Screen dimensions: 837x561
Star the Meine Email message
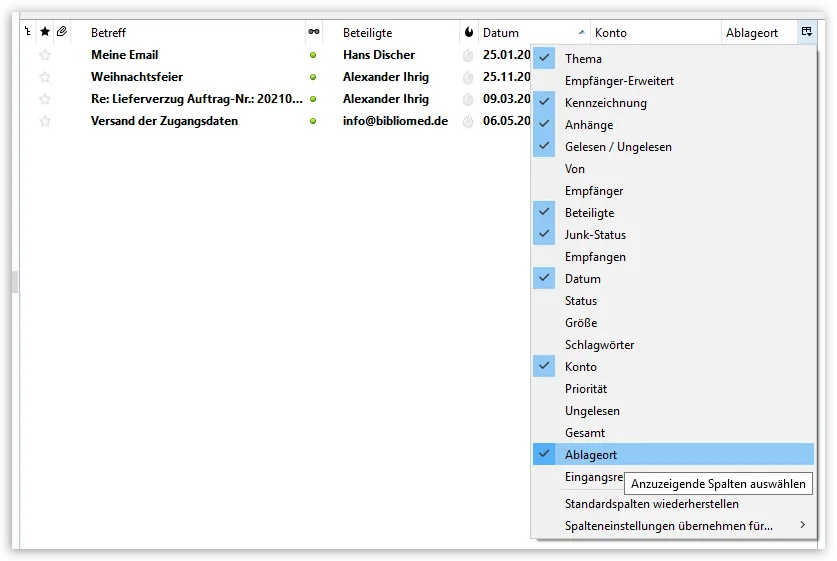pos(45,54)
